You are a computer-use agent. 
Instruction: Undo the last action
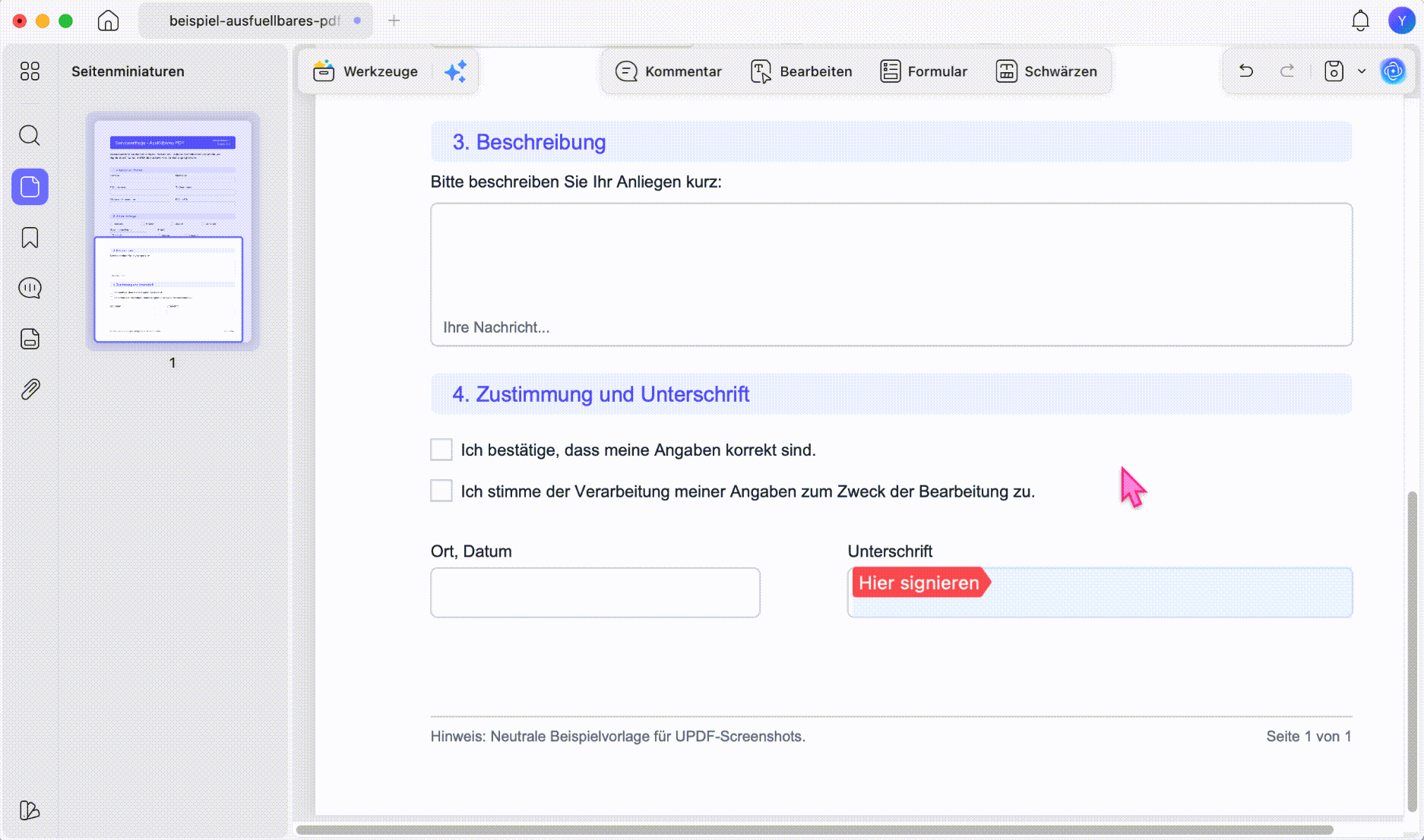point(1246,71)
